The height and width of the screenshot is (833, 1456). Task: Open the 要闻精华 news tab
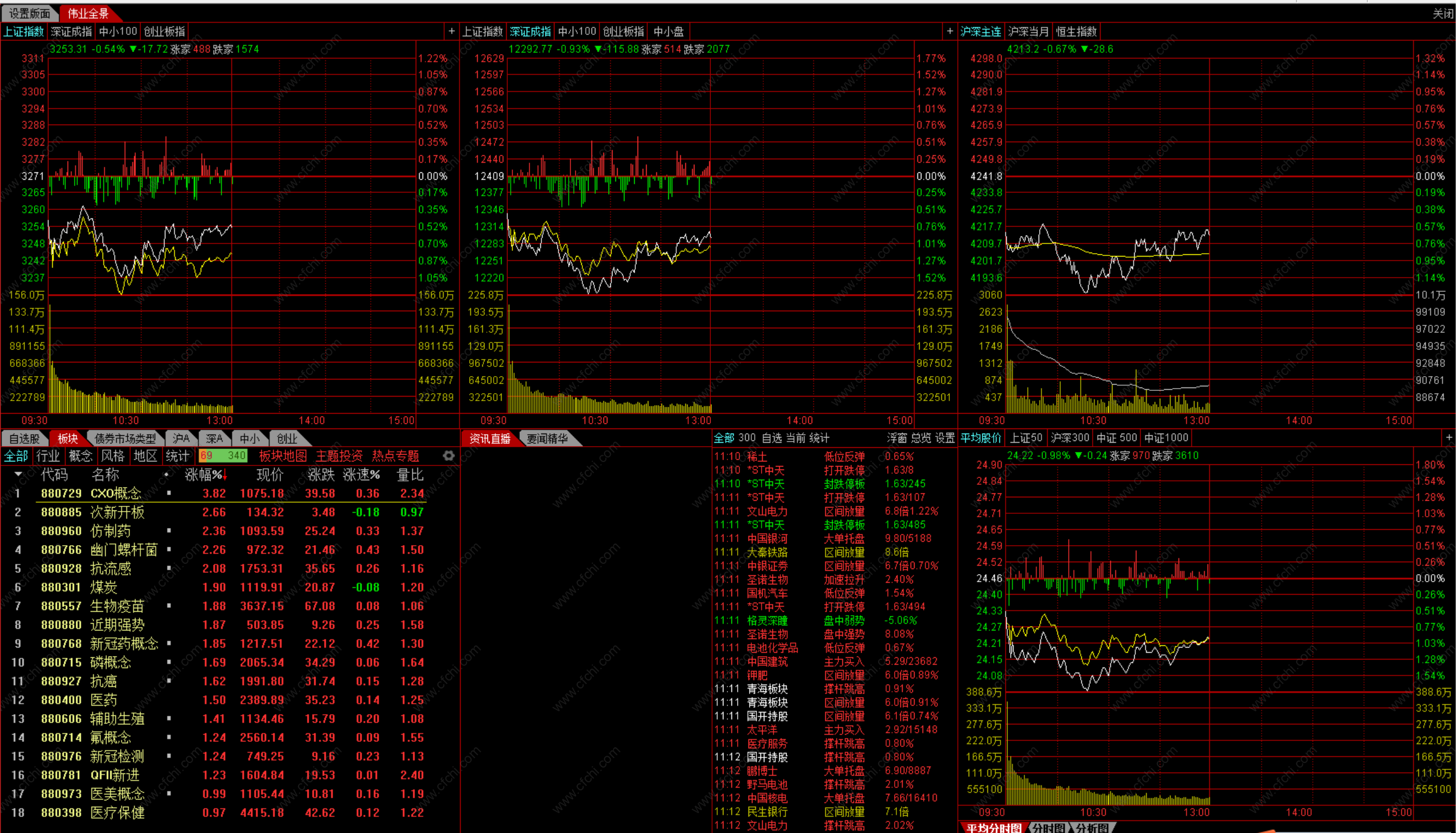tap(547, 438)
